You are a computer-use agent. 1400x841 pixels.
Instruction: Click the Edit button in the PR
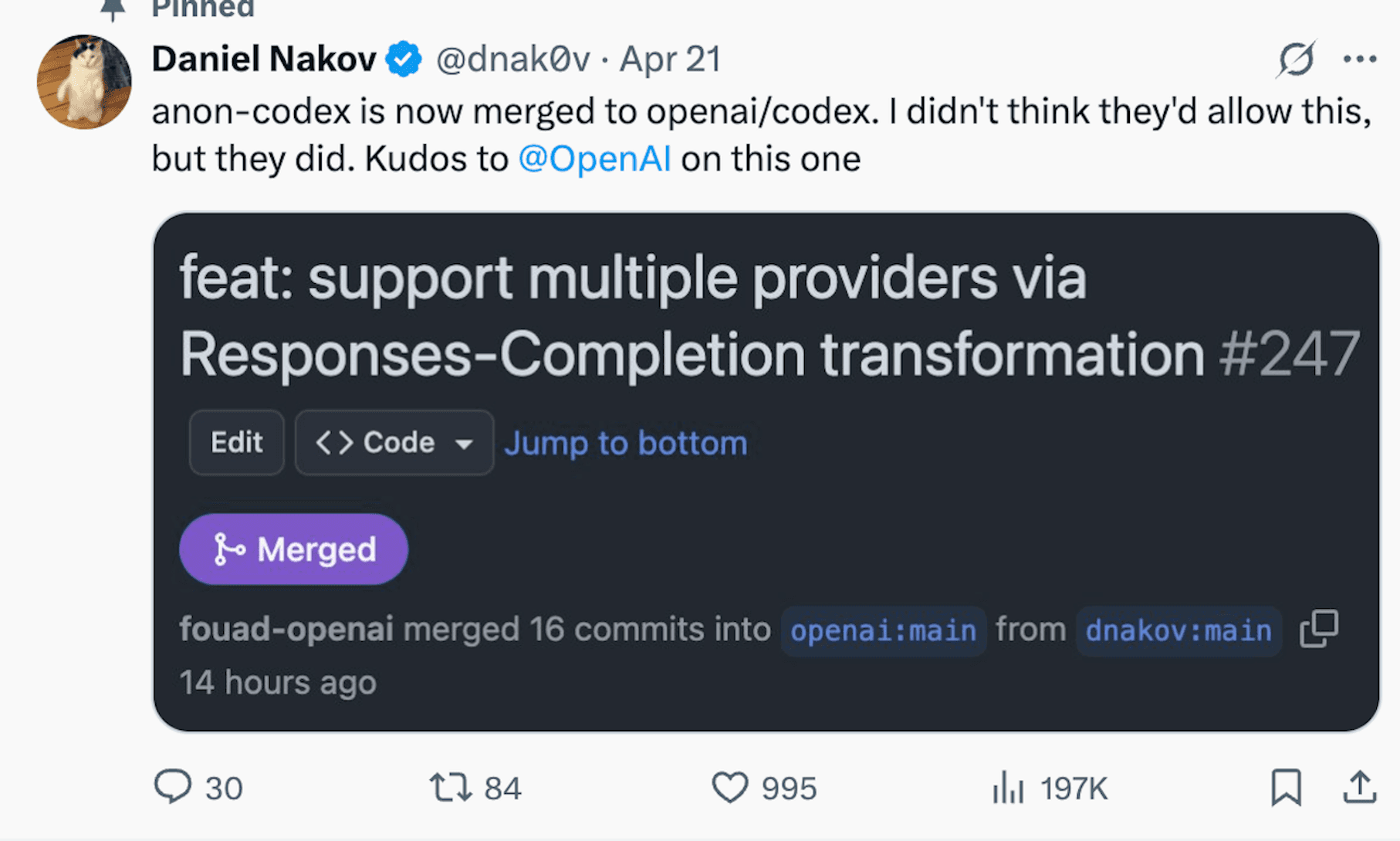tap(236, 443)
